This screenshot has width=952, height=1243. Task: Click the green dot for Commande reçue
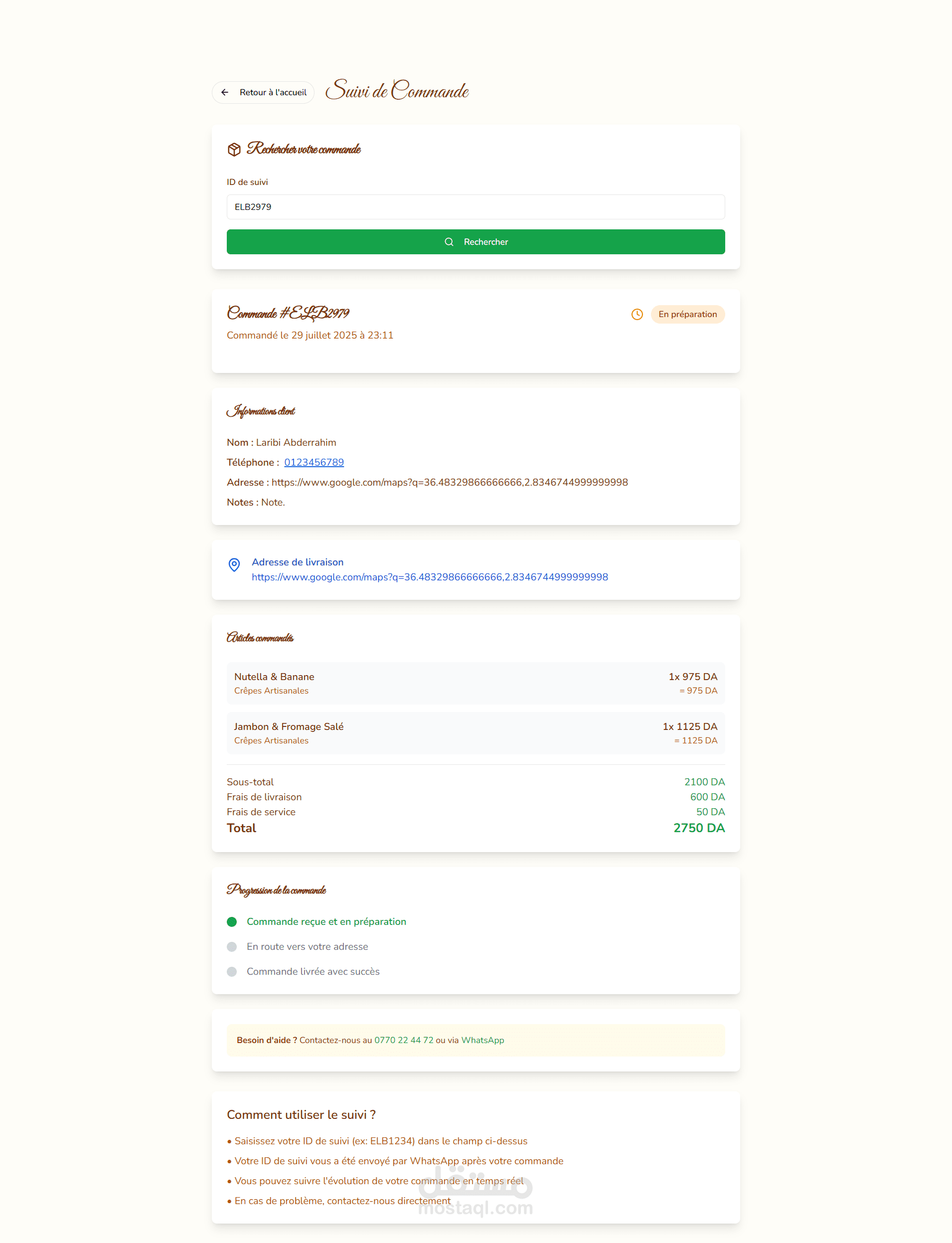232,921
